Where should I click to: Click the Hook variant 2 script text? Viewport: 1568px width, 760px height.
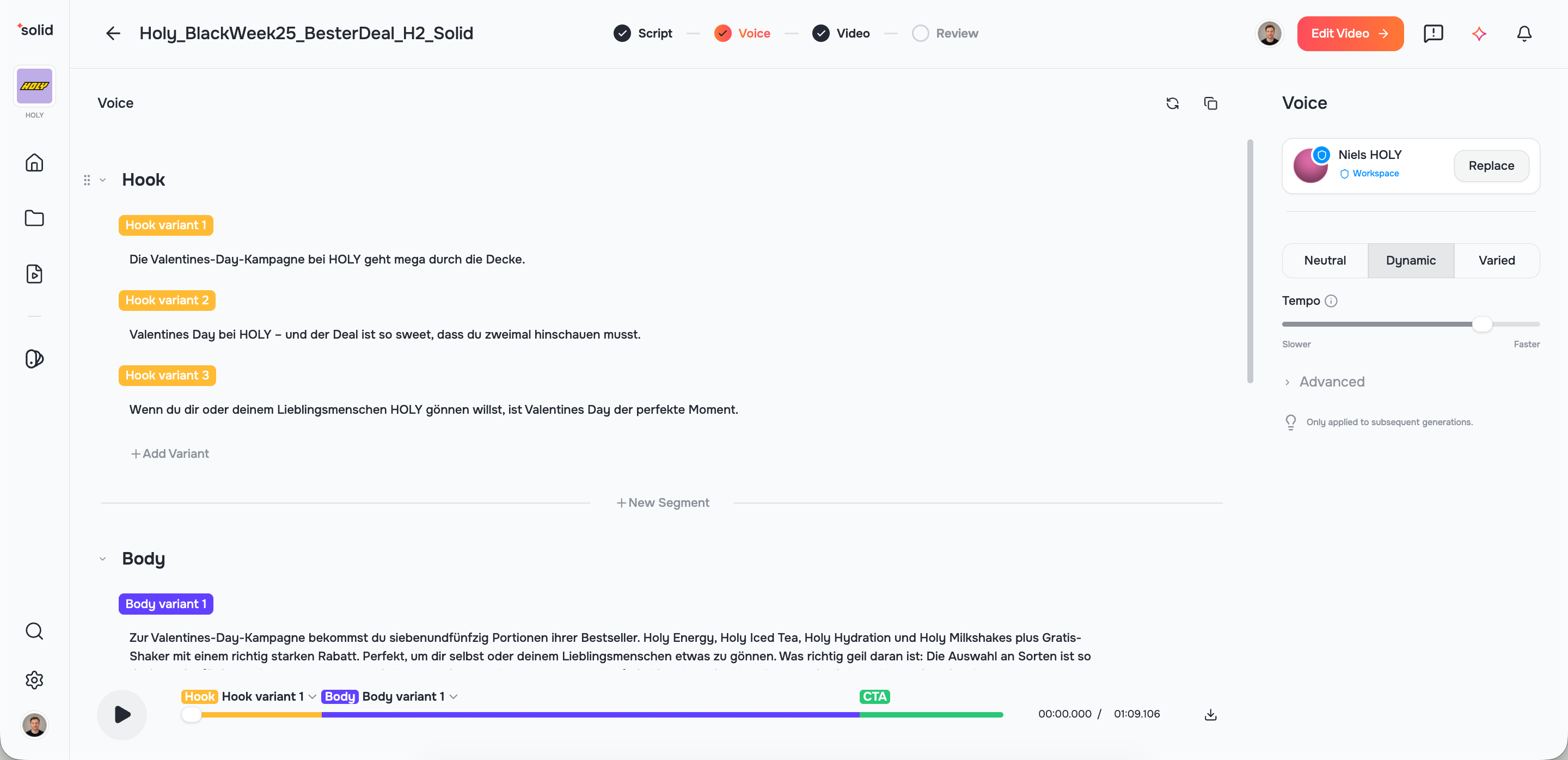[x=385, y=335]
